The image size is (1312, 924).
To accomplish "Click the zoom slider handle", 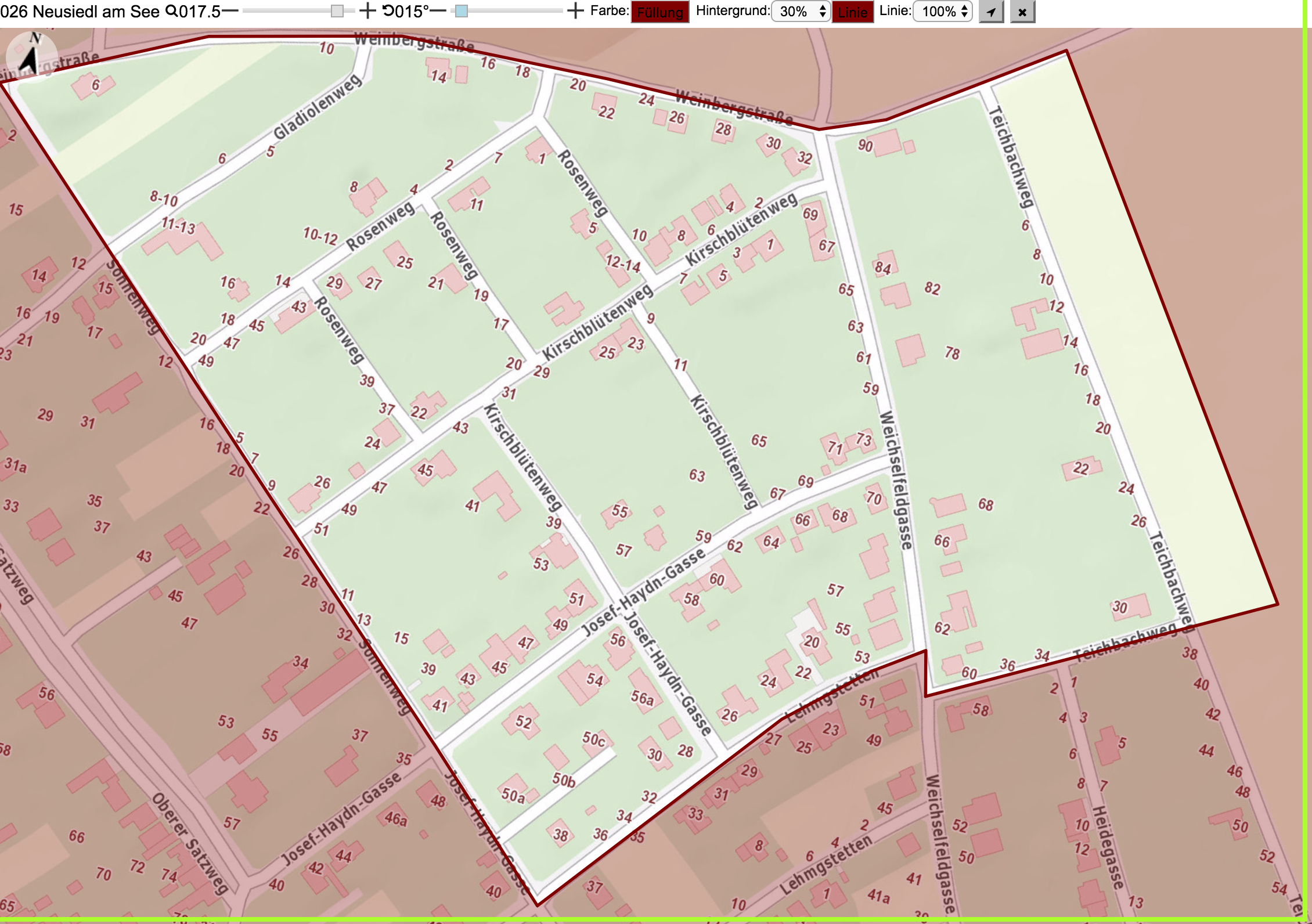I will click(337, 12).
